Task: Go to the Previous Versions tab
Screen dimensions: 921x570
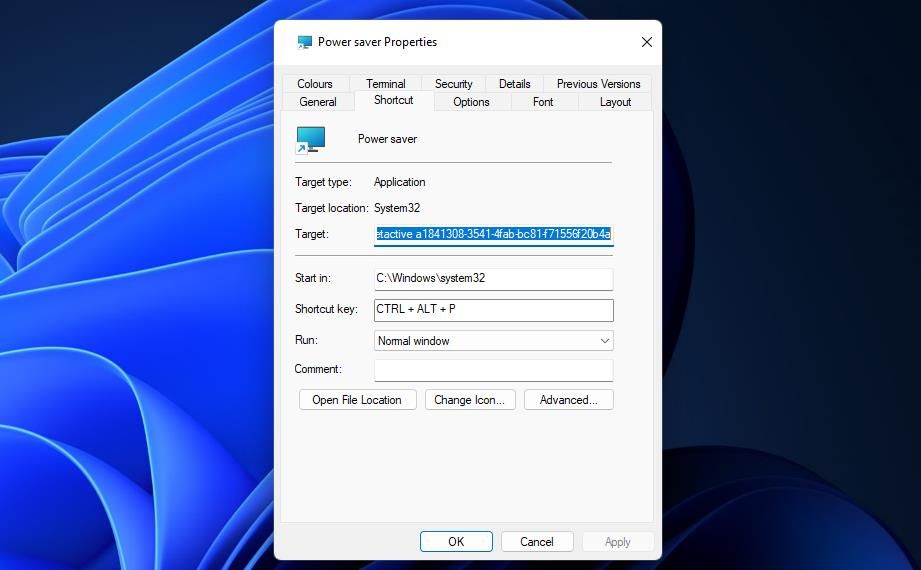Action: click(x=599, y=84)
